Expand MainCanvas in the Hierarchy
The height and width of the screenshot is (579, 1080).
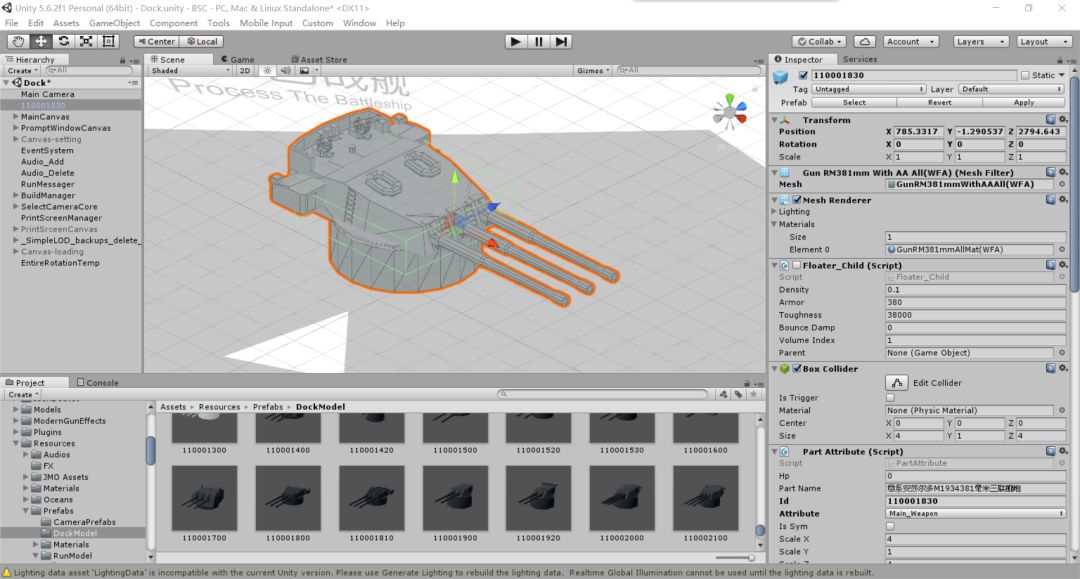click(x=15, y=117)
